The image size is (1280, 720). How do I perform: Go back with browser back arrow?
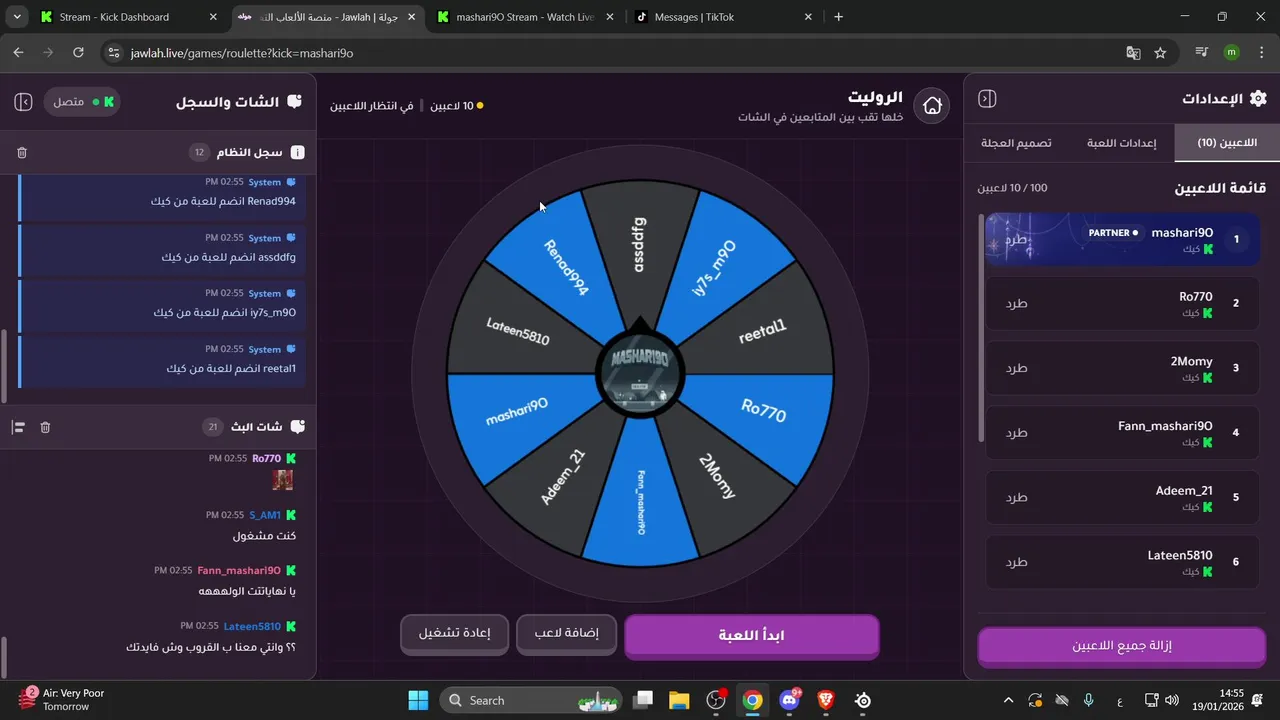18,53
